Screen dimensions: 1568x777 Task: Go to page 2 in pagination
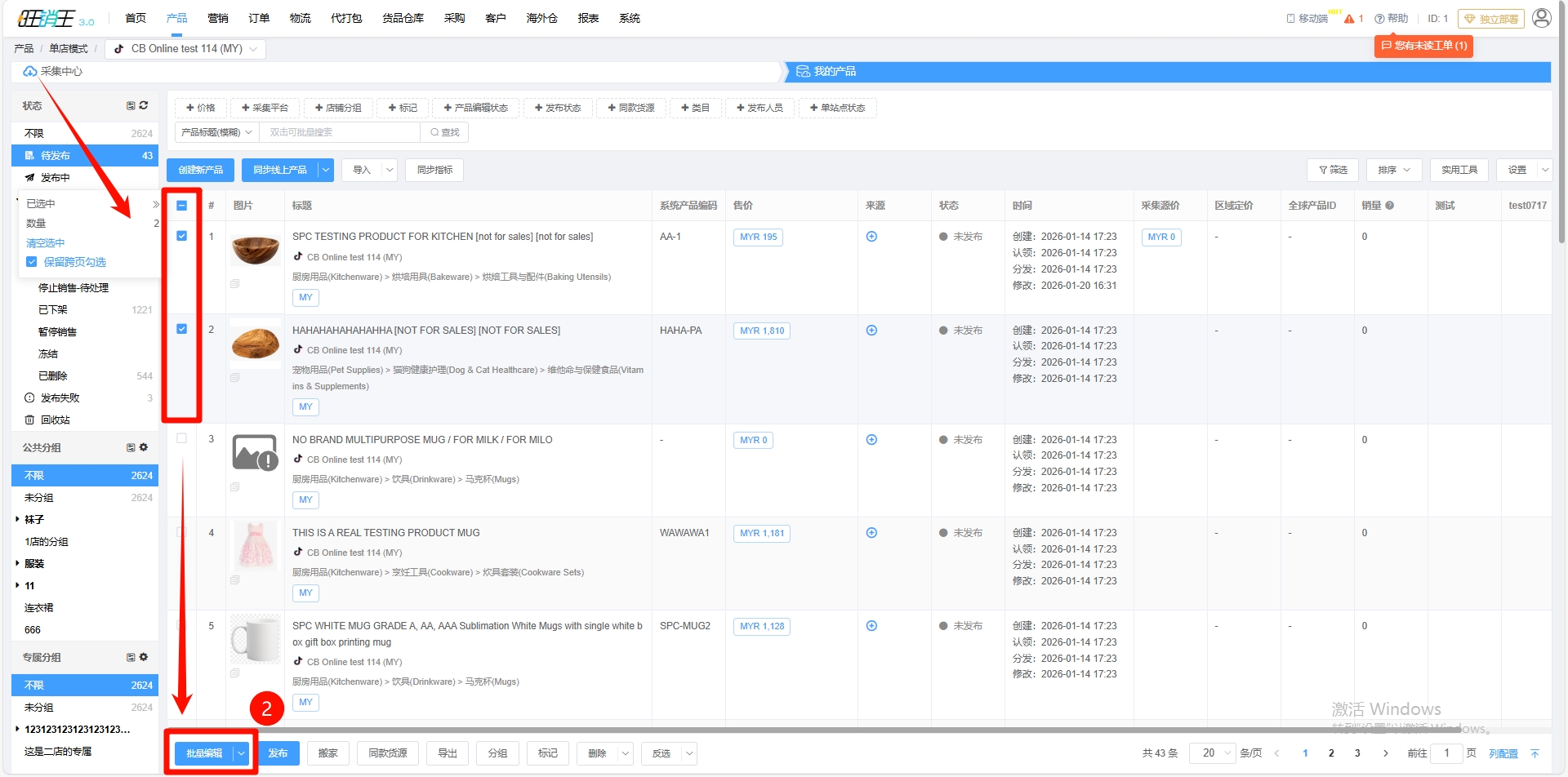point(1331,753)
